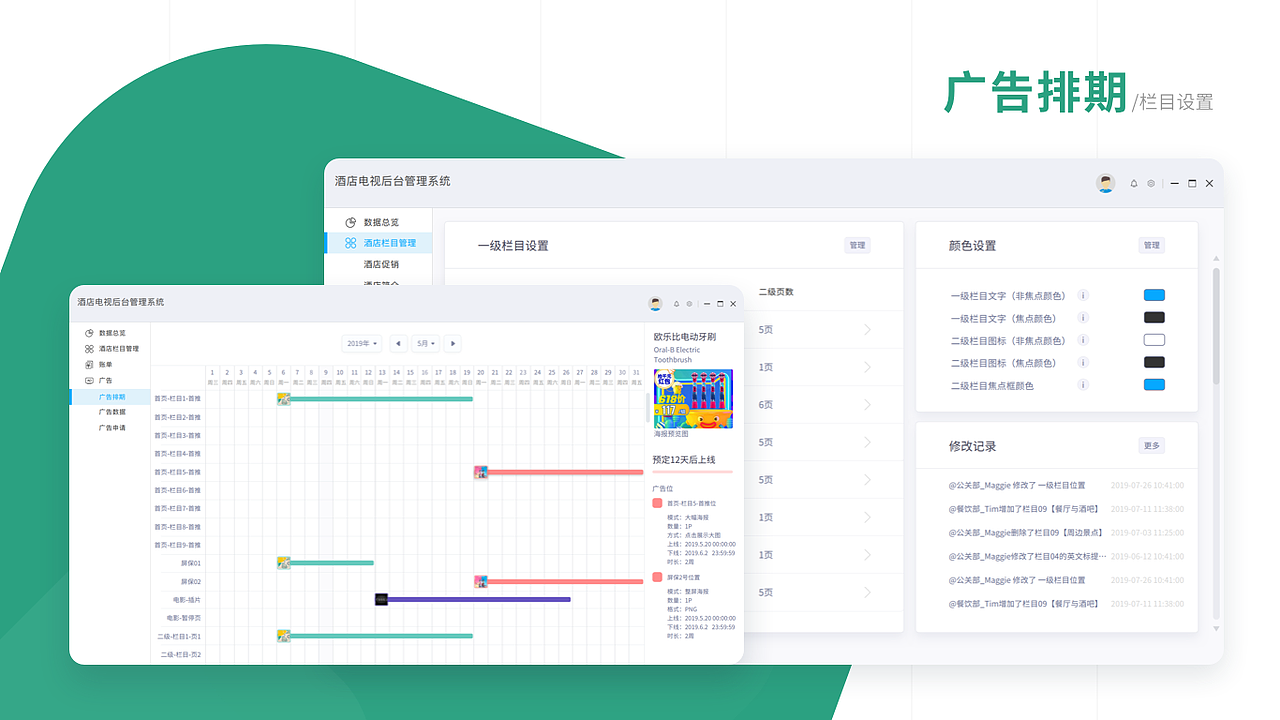Screen dimensions: 1280x720
Task: Click info icon beside 二级栏目图标（焦点颜色）
Action: [1083, 363]
